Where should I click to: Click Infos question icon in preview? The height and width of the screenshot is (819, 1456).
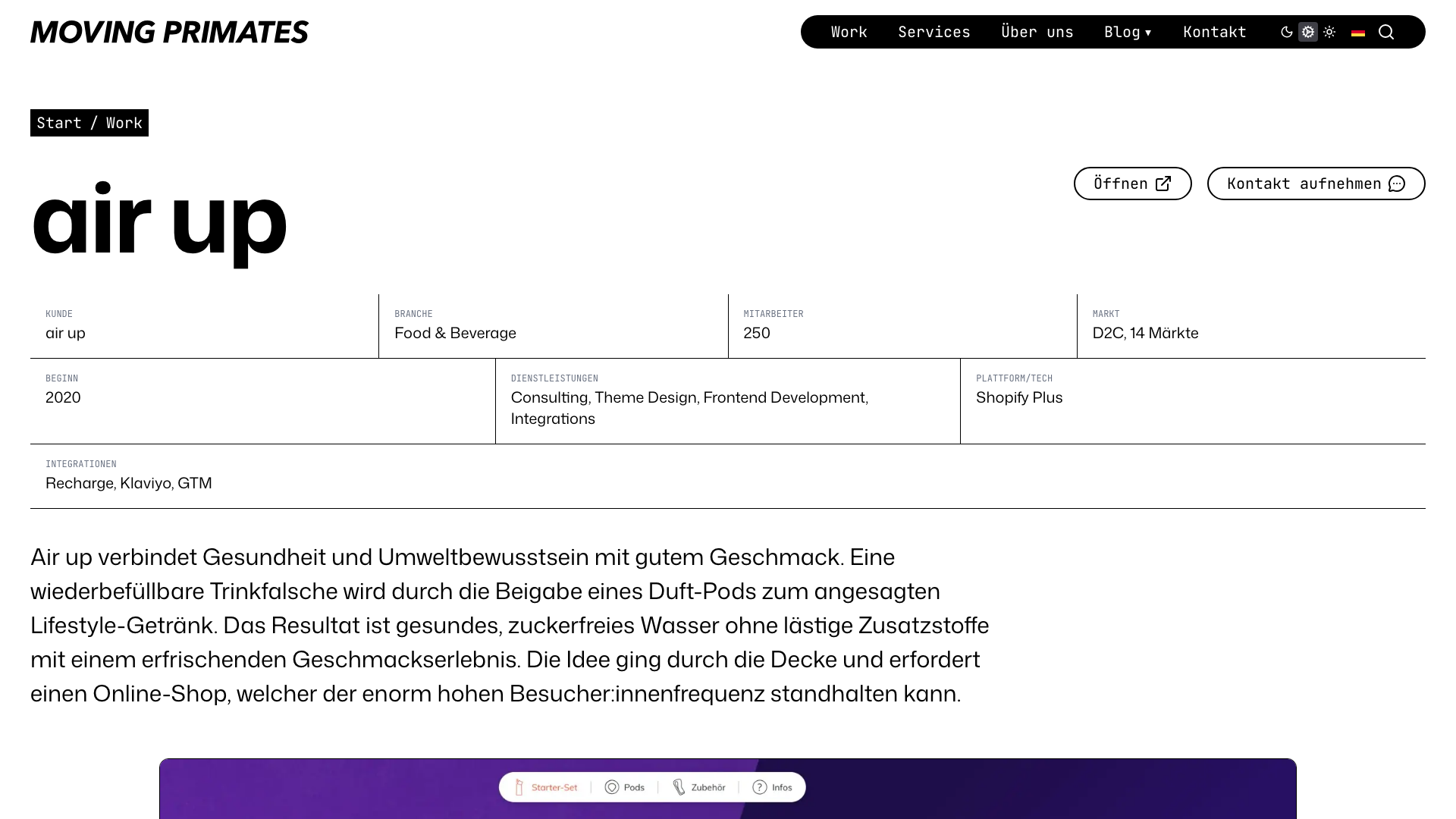(x=760, y=787)
